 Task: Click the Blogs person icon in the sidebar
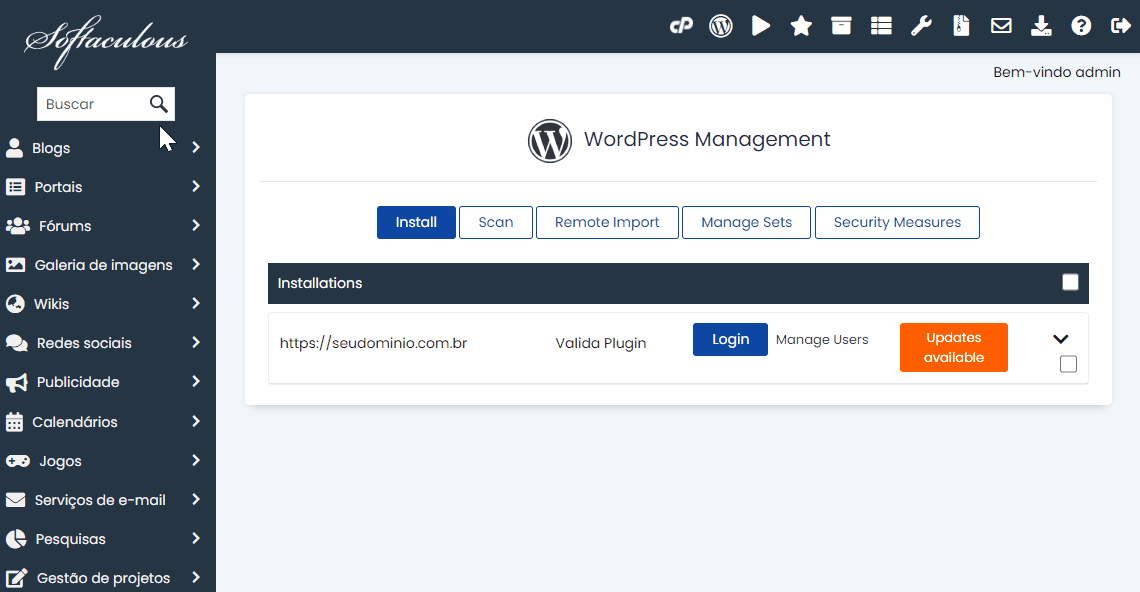point(14,148)
